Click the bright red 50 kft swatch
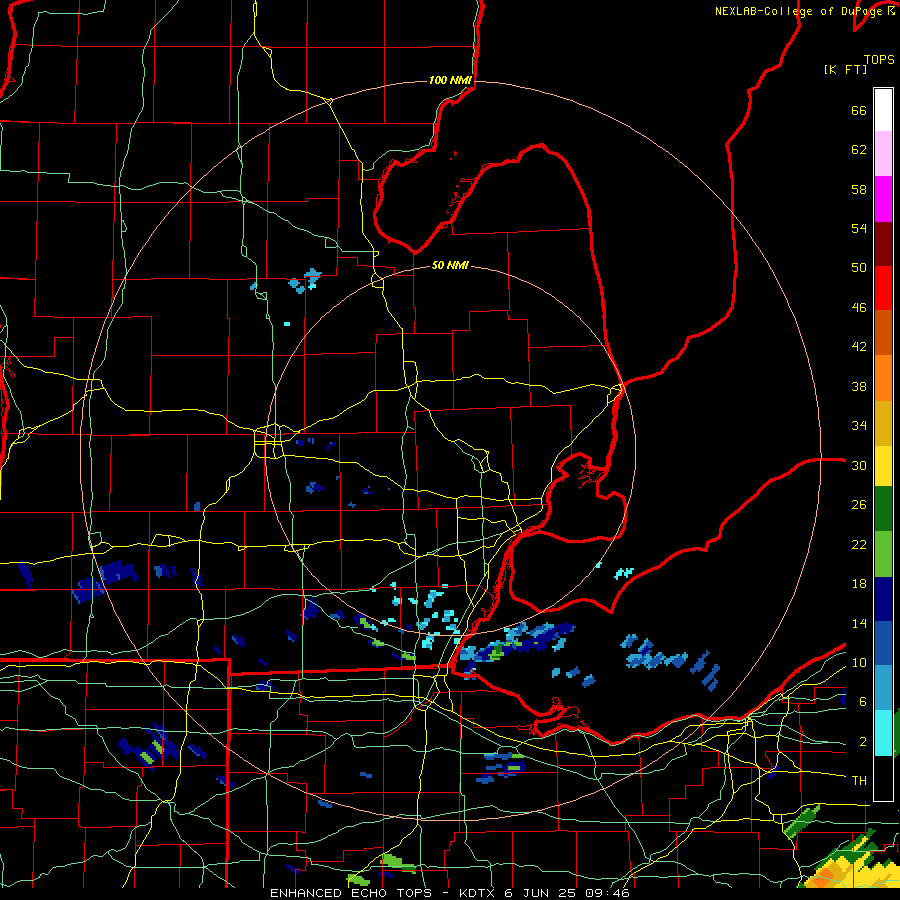The width and height of the screenshot is (900, 900). point(883,288)
